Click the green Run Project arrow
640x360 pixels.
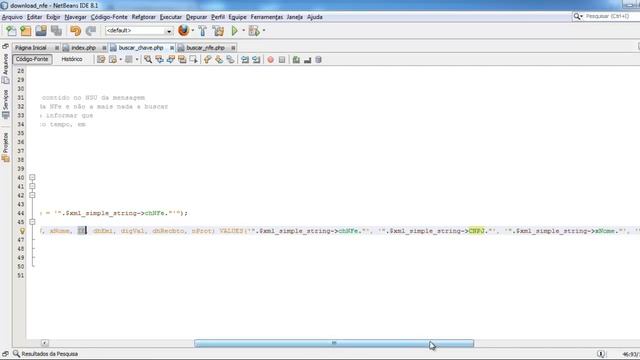[x=235, y=31]
